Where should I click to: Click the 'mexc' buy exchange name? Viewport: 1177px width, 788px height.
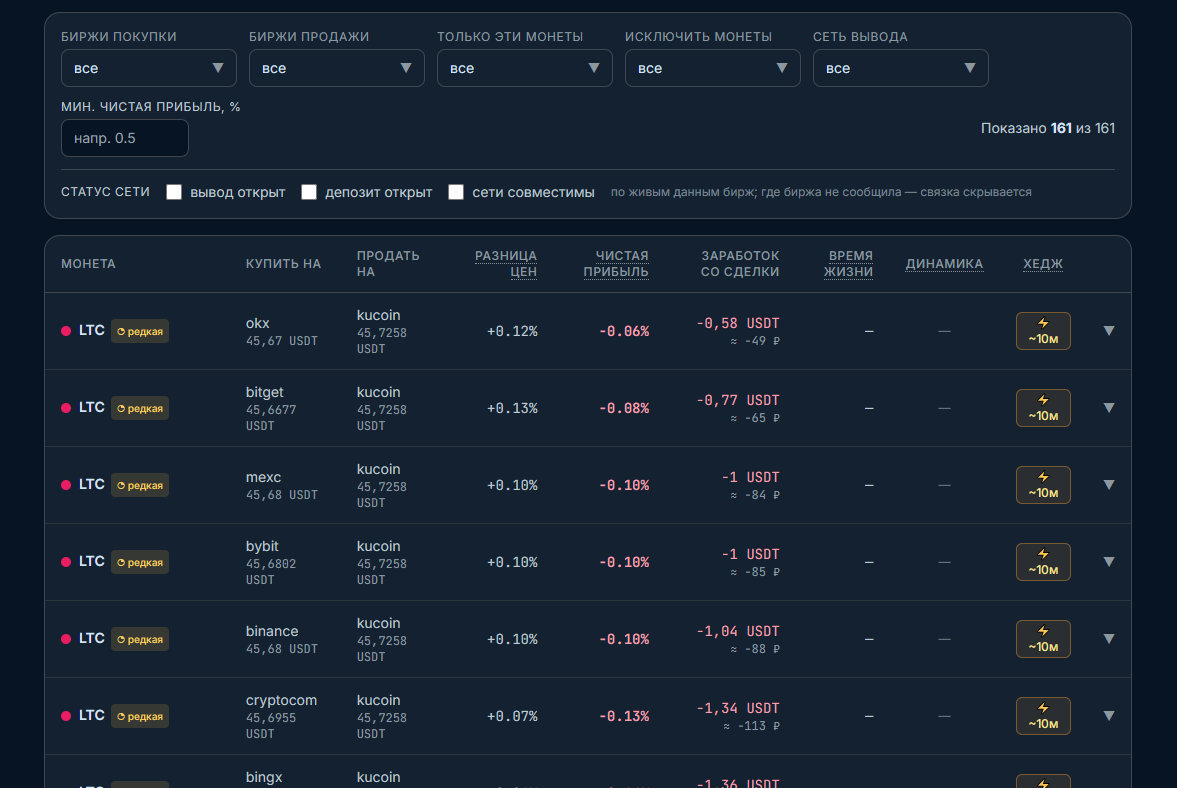click(263, 477)
